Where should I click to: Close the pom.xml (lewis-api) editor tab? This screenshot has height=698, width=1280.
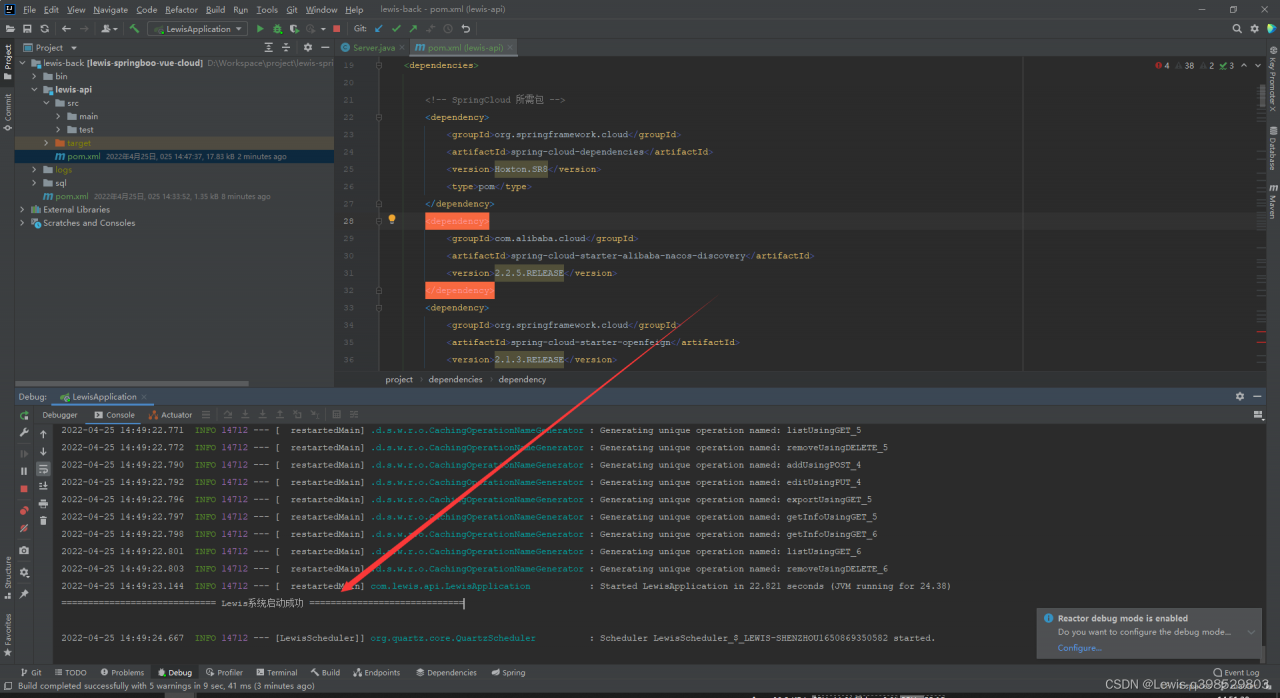(x=512, y=47)
